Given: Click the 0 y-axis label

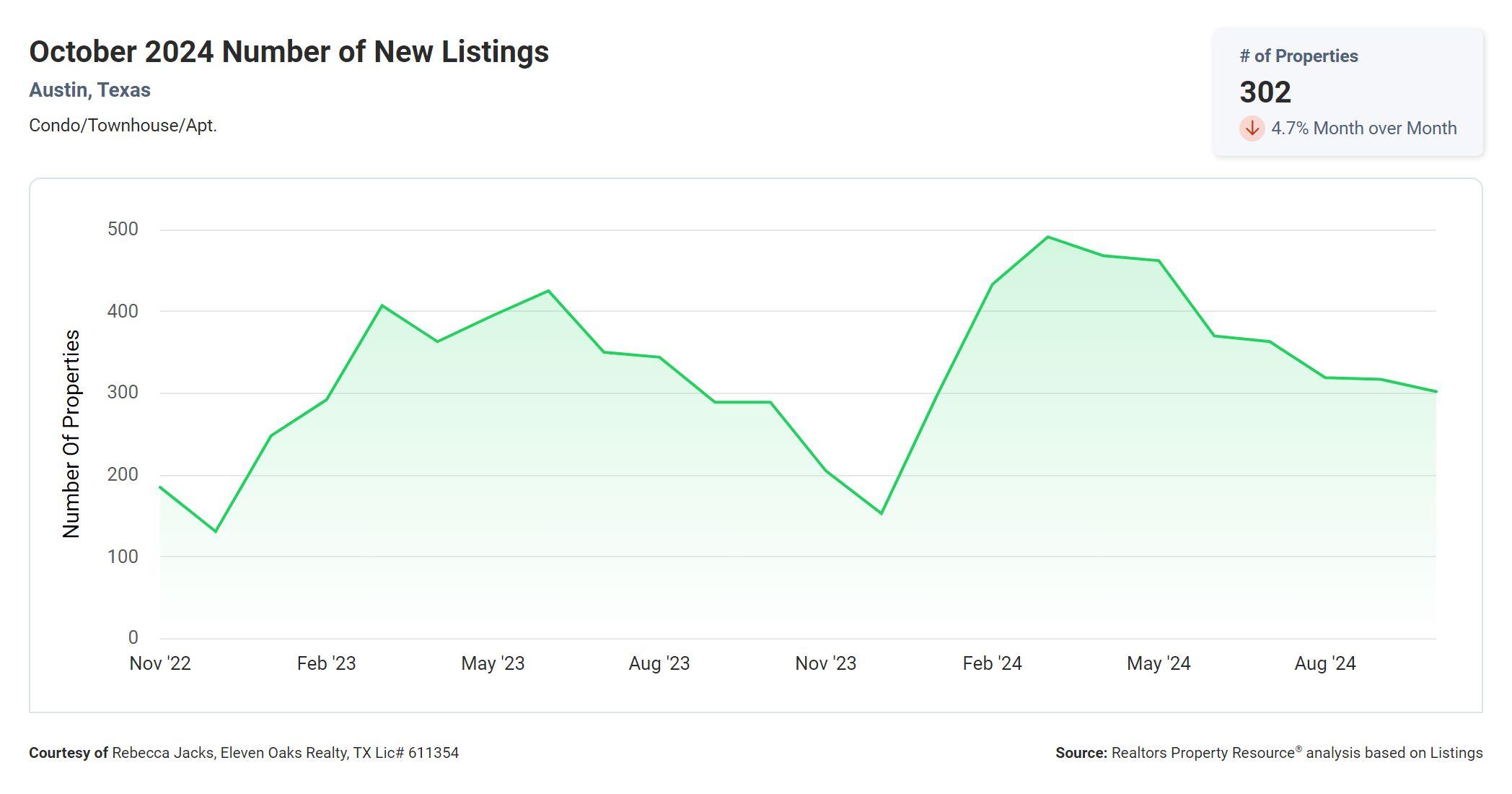Looking at the screenshot, I should pyautogui.click(x=133, y=637).
